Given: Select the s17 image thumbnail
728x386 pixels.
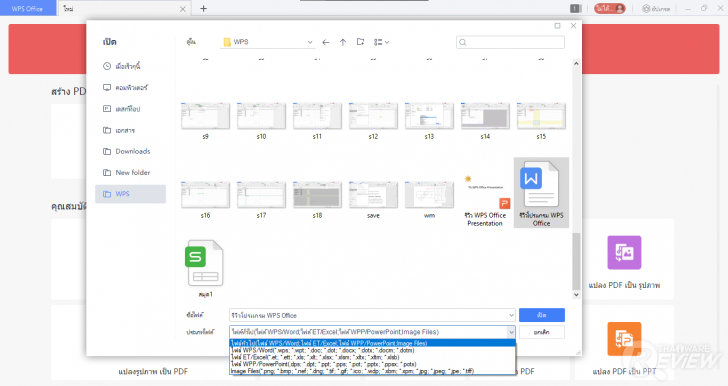Looking at the screenshot, I should pyautogui.click(x=261, y=195).
